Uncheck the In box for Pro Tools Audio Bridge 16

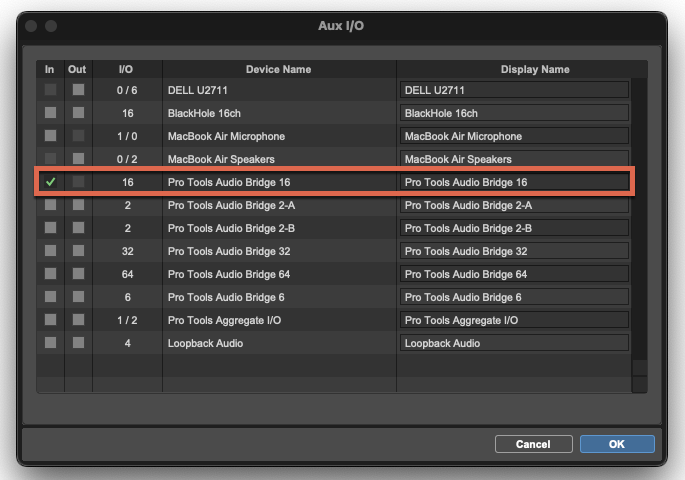pyautogui.click(x=51, y=182)
